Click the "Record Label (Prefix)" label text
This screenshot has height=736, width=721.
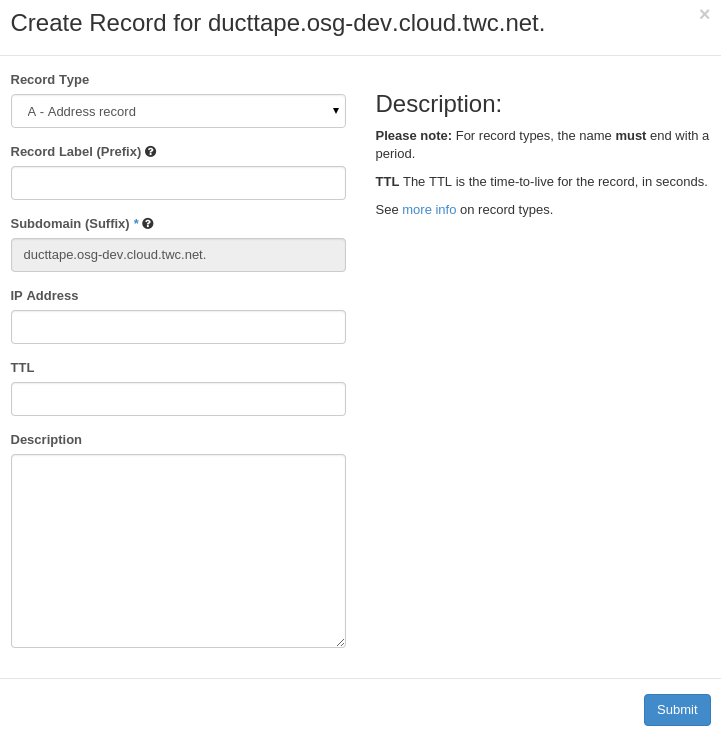76,152
